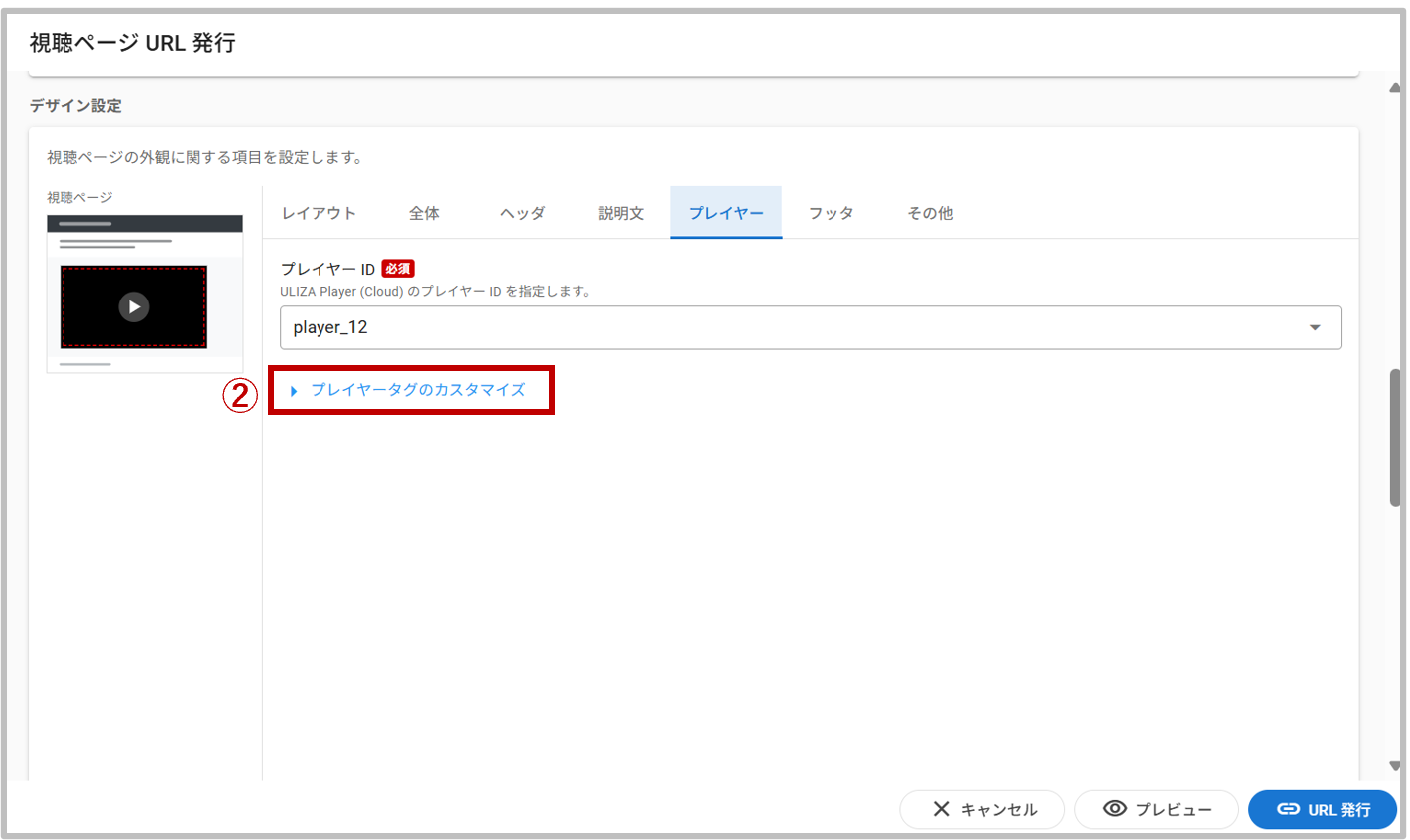
Task: Open the その他 tab
Action: 930,213
